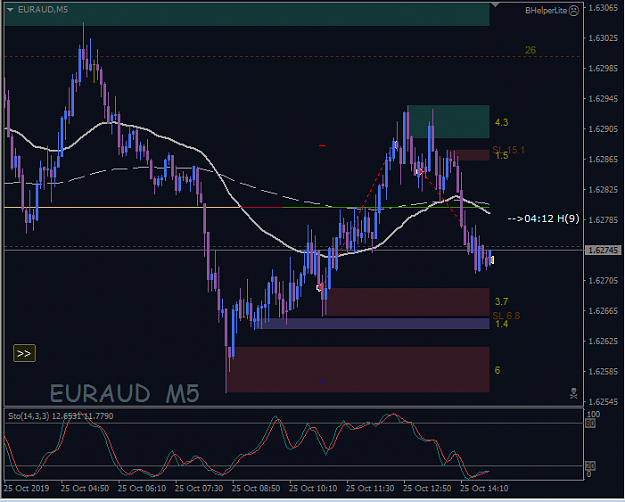This screenshot has height=502, width=625.
Task: Select the 1.62745 current price label
Action: click(603, 250)
